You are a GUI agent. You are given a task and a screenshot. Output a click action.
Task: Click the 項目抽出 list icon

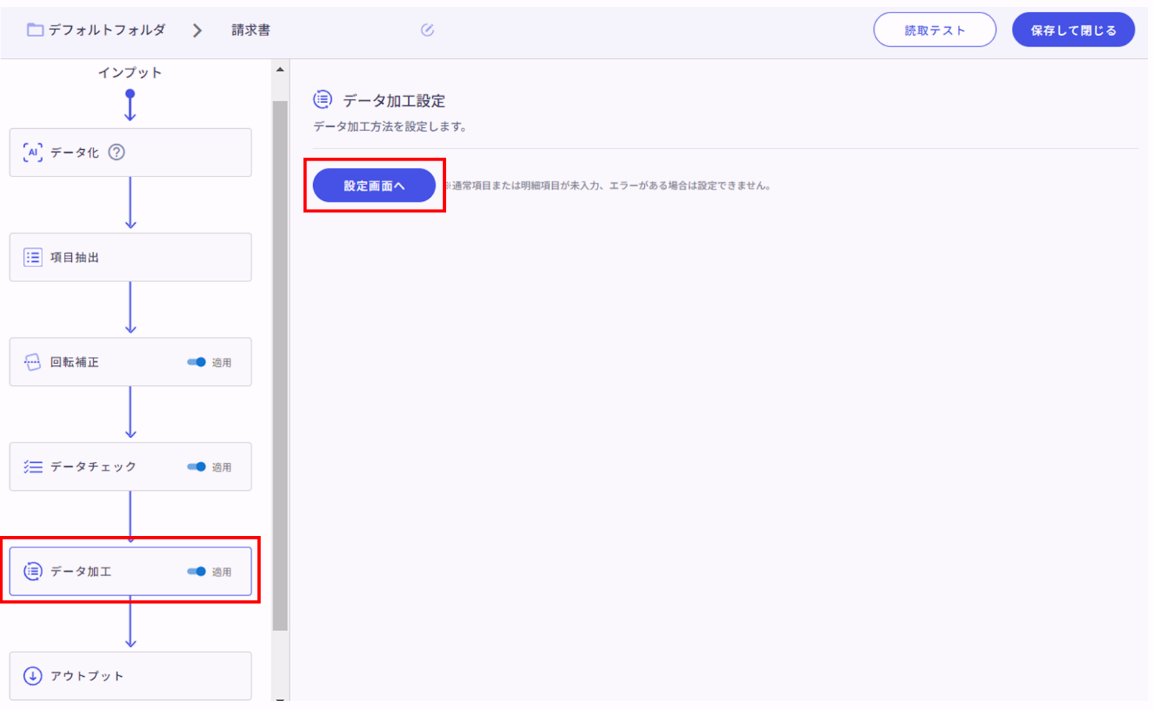[x=32, y=258]
